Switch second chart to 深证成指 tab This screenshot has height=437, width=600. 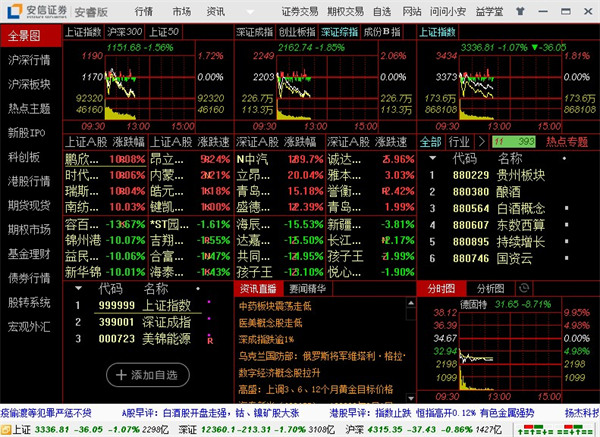point(254,32)
